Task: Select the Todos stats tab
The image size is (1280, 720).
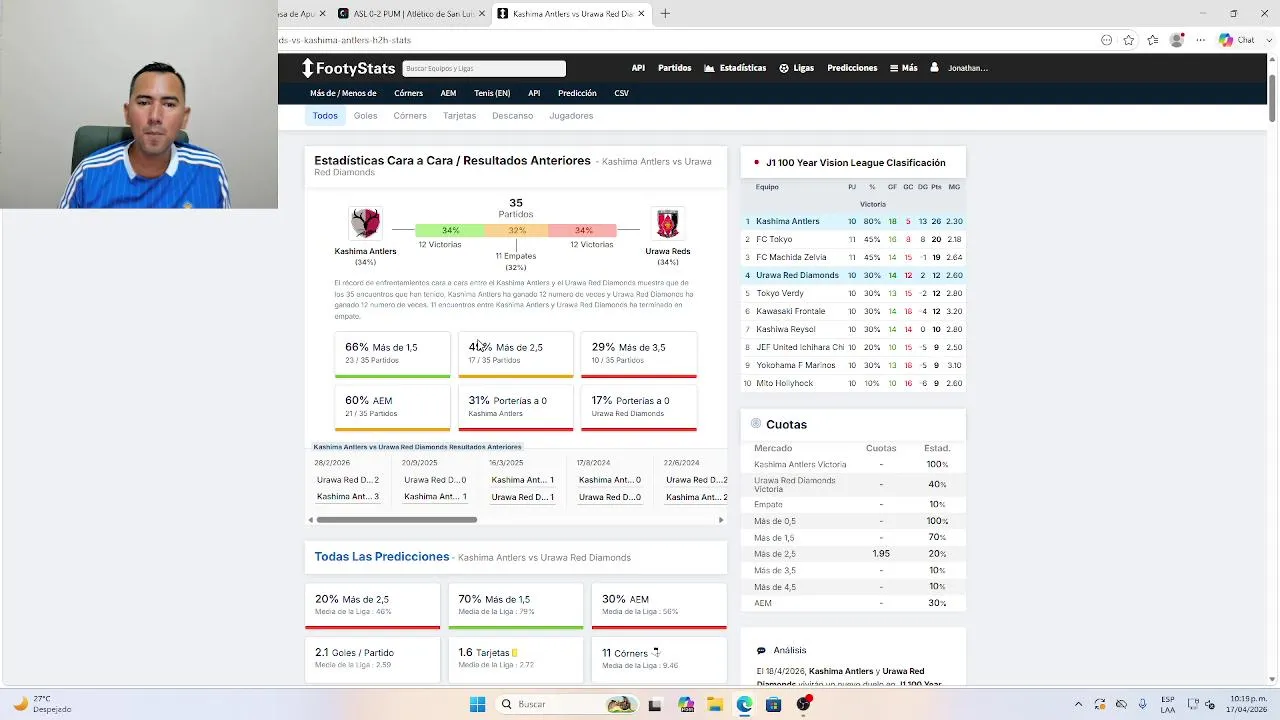Action: coord(325,115)
